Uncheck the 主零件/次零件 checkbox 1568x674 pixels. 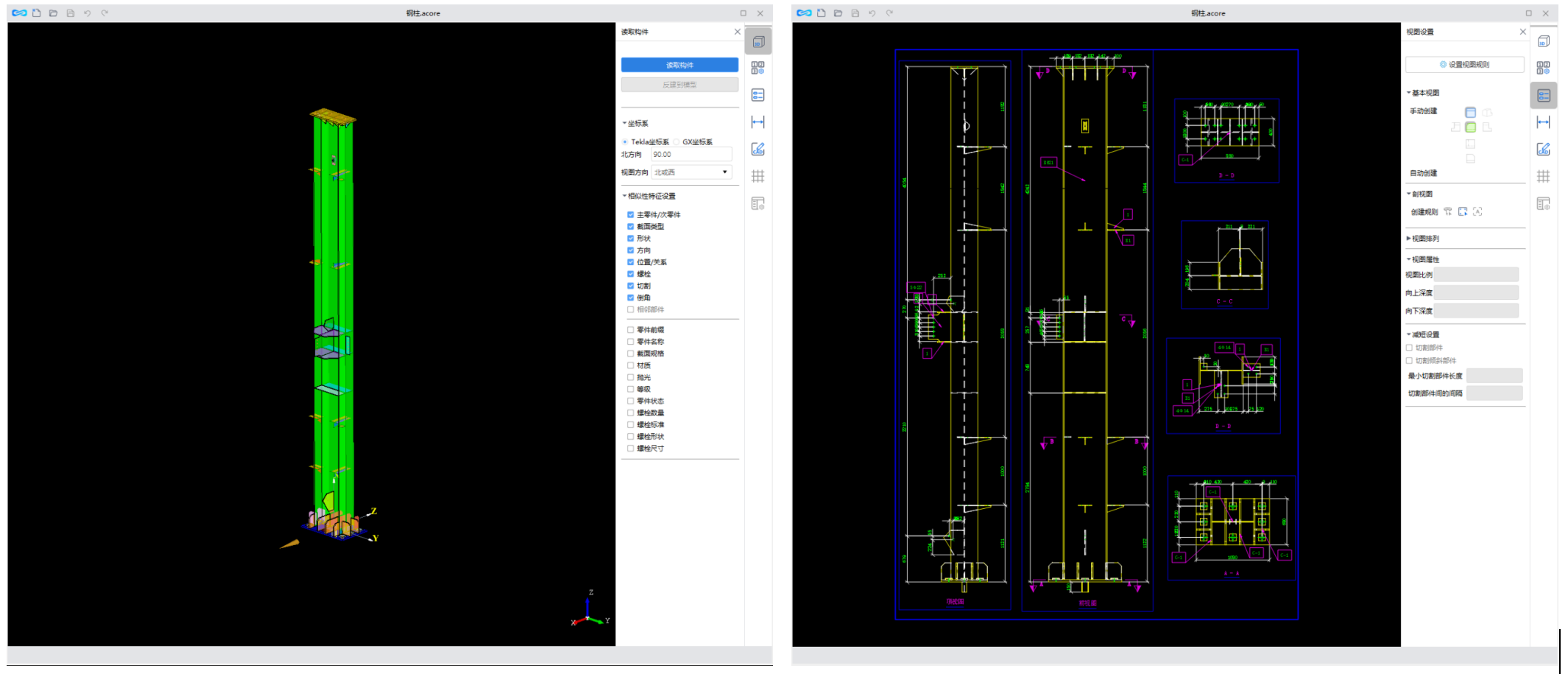click(630, 215)
